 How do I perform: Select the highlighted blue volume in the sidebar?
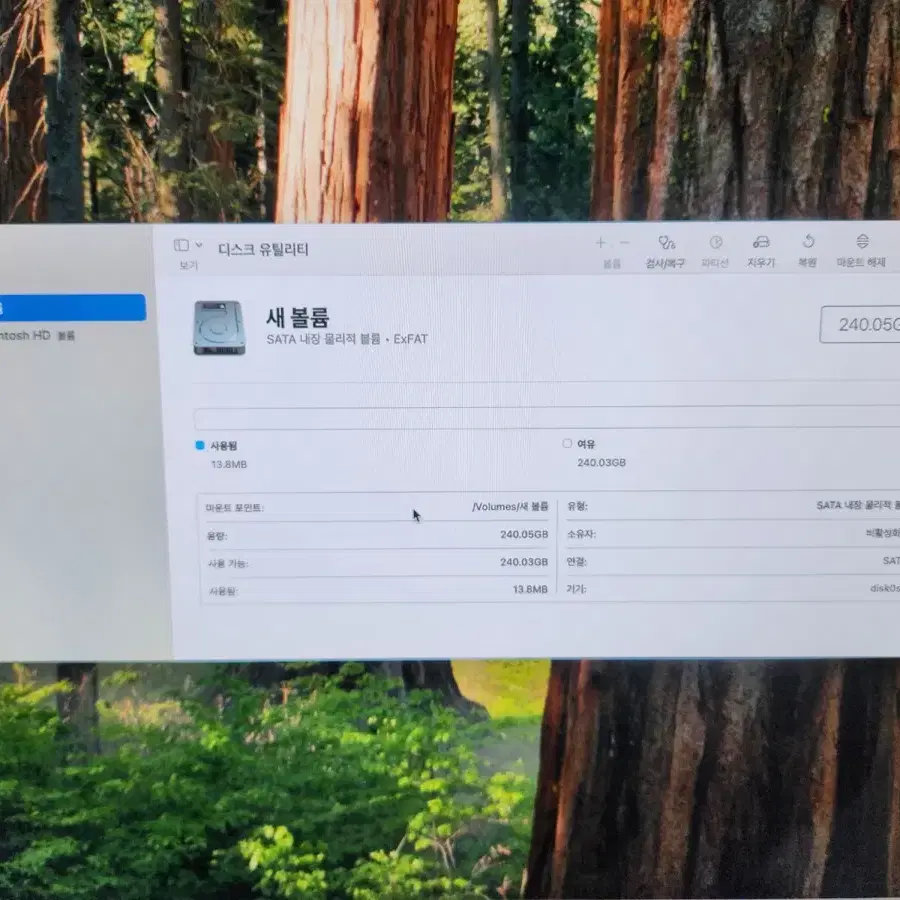coord(73,308)
